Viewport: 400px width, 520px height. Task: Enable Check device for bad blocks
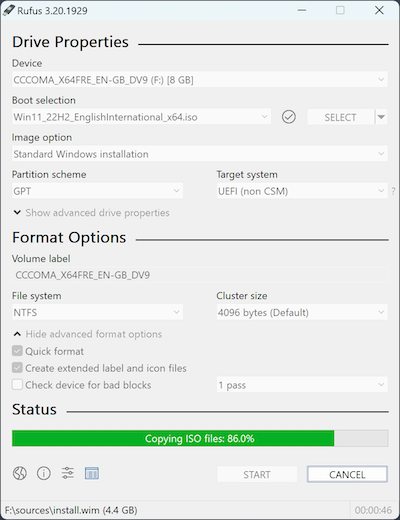pos(17,385)
